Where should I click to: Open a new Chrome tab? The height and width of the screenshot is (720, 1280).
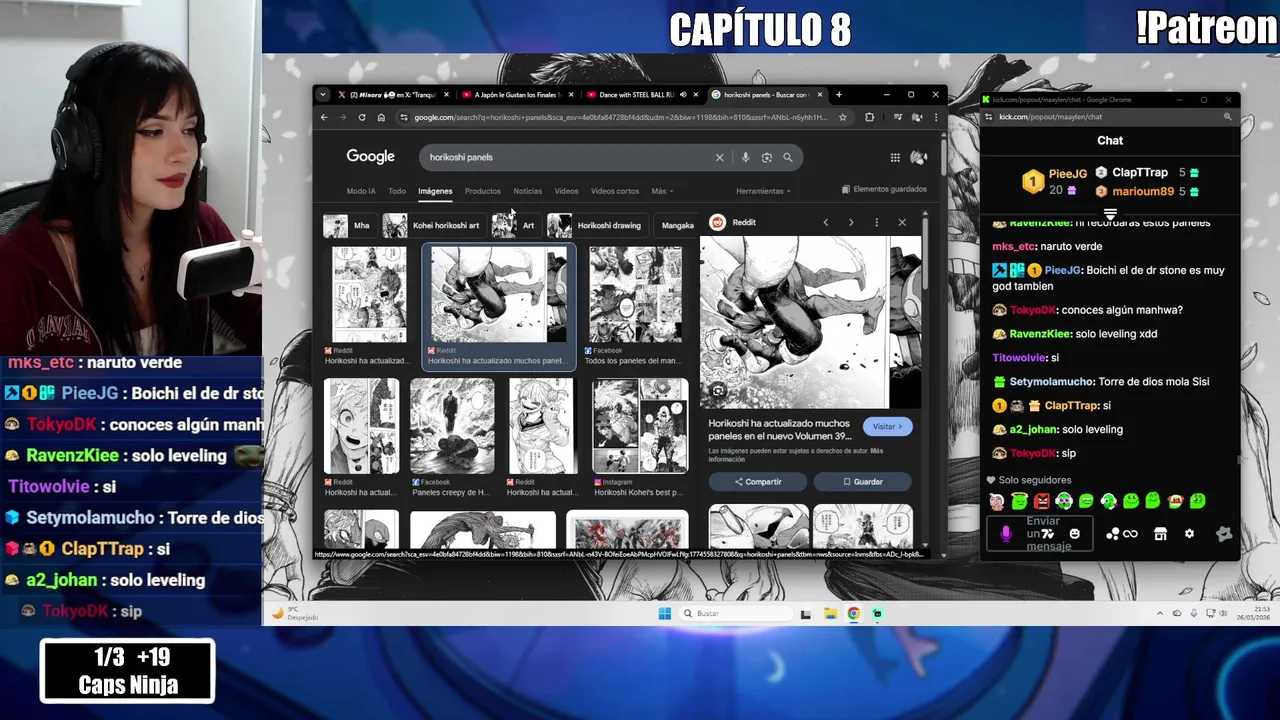pos(839,95)
